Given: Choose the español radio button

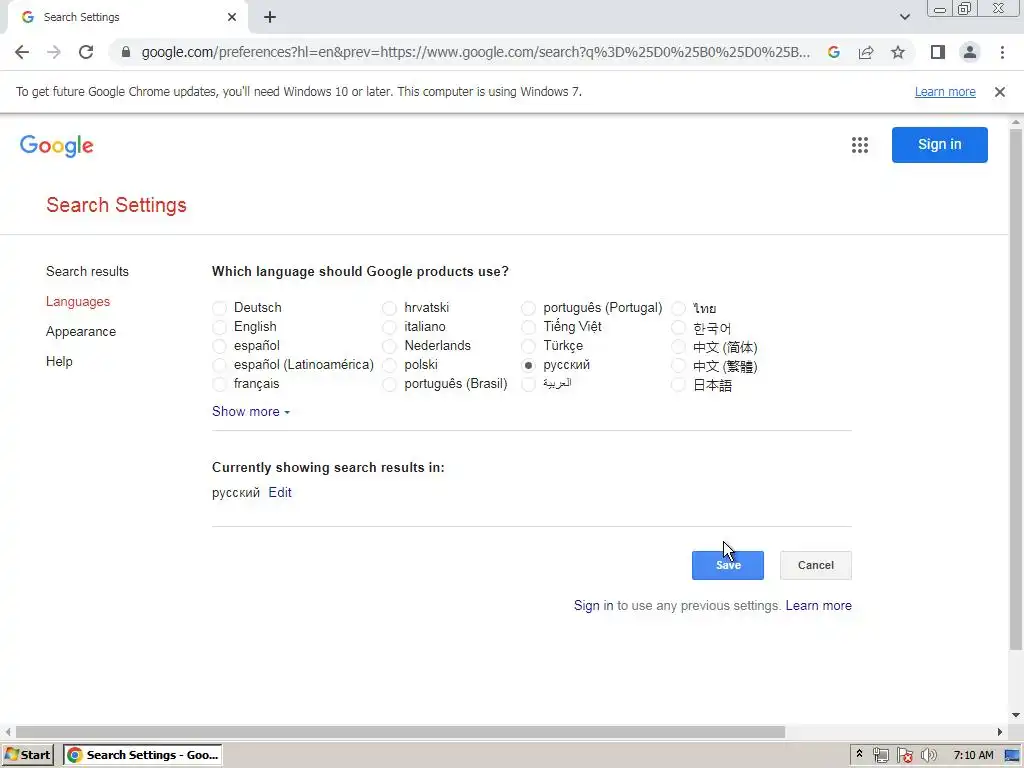Looking at the screenshot, I should click(x=219, y=346).
